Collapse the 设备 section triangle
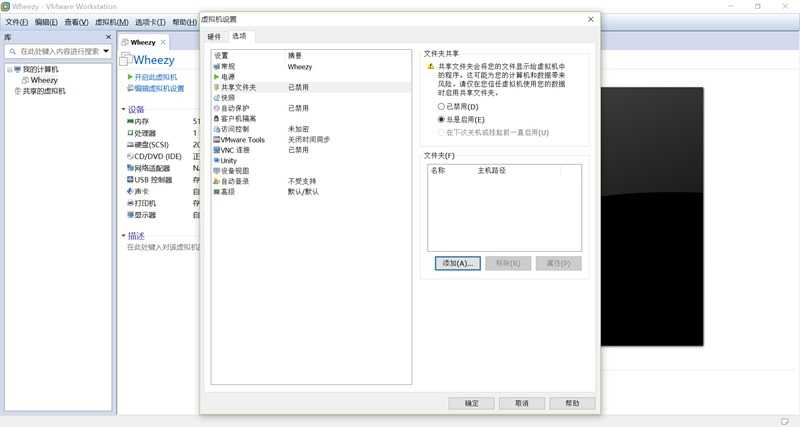Image resolution: width=800 pixels, height=427 pixels. [x=123, y=109]
